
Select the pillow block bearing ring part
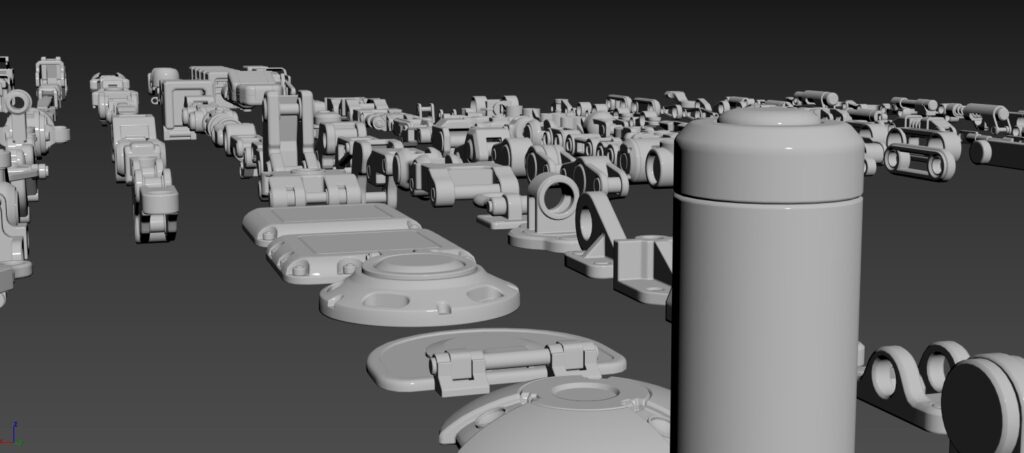click(x=546, y=212)
